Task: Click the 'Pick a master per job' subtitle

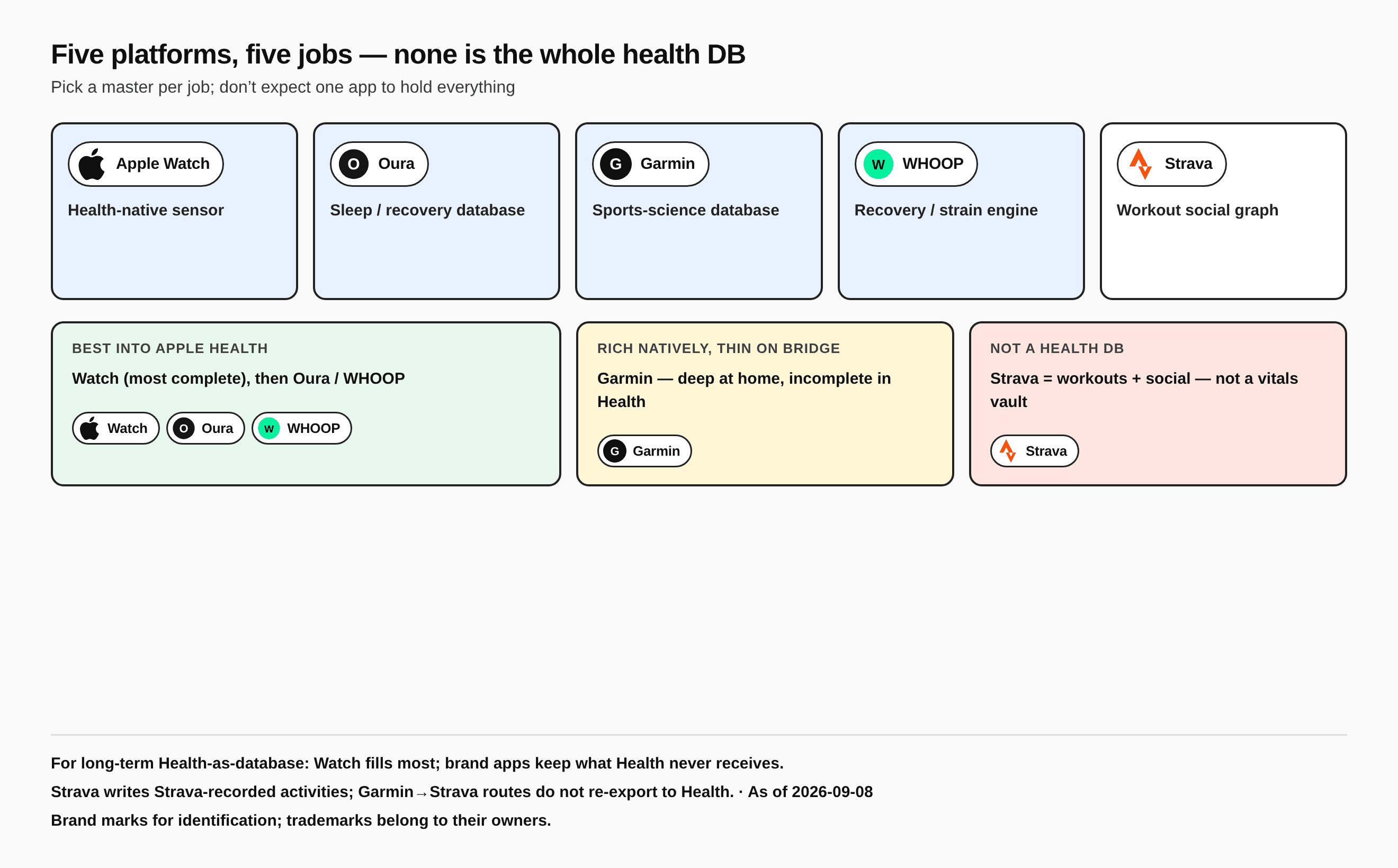Action: click(x=283, y=87)
